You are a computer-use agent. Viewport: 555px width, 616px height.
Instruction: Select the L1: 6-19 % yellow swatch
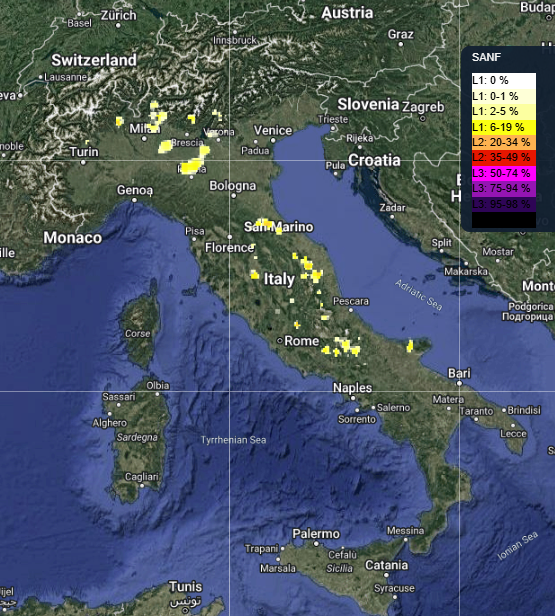pyautogui.click(x=504, y=127)
